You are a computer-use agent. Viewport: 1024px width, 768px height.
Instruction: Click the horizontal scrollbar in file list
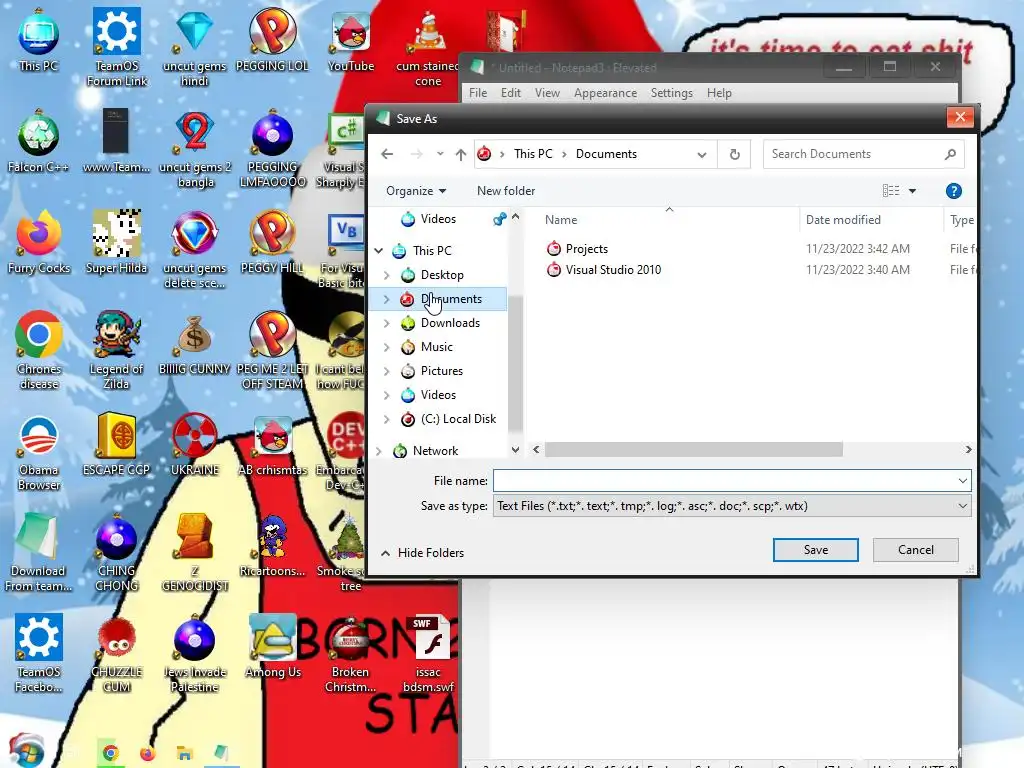point(694,450)
